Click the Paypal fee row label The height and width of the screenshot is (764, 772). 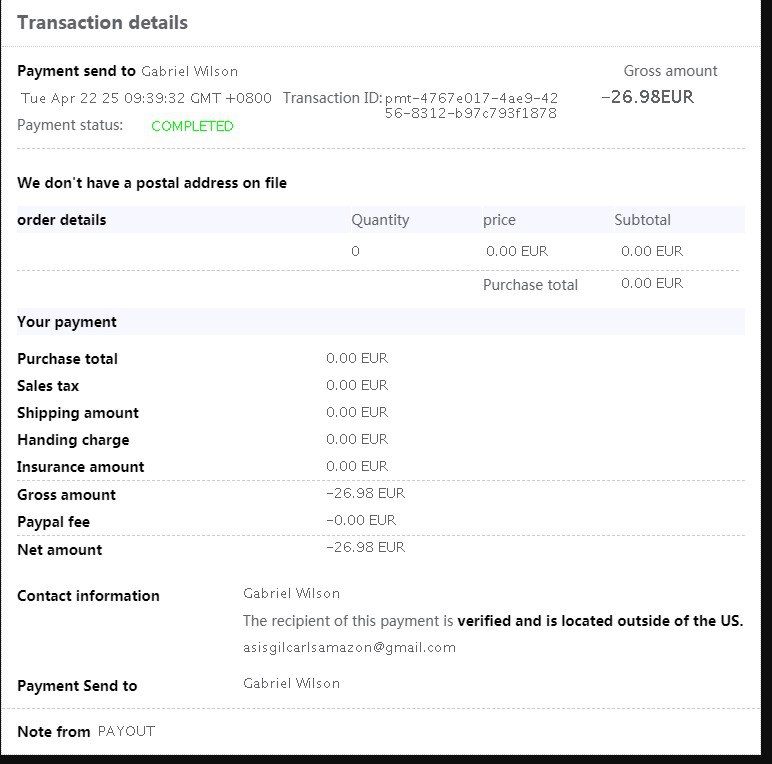pyautogui.click(x=54, y=522)
